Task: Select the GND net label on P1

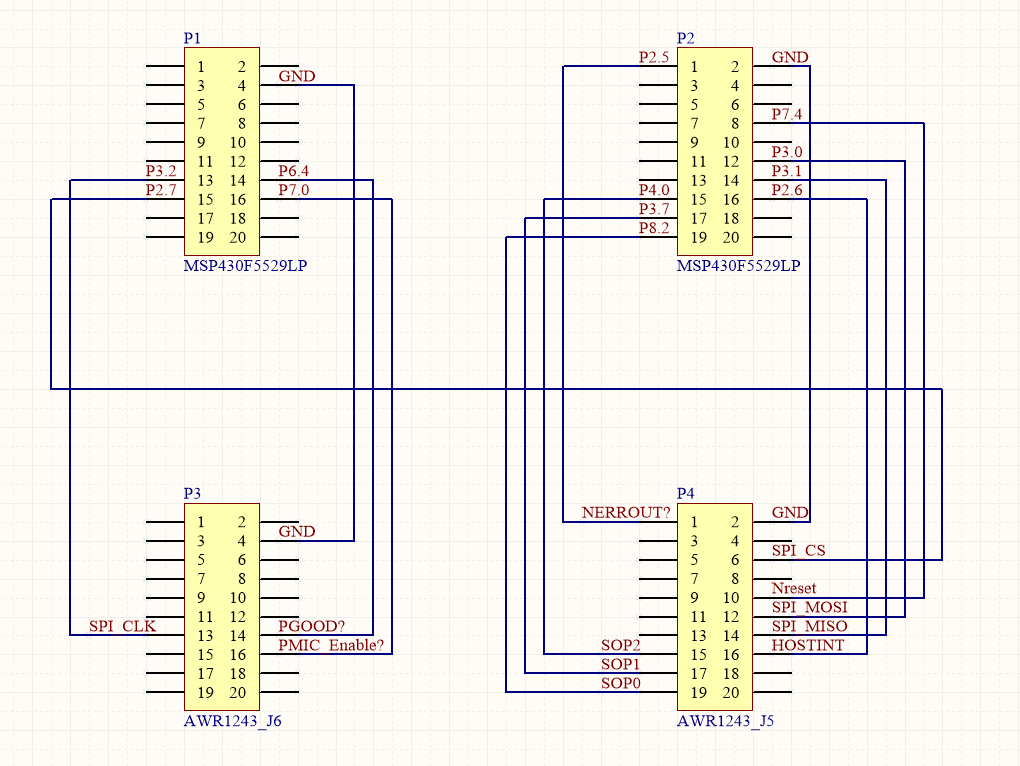Action: pyautogui.click(x=297, y=76)
